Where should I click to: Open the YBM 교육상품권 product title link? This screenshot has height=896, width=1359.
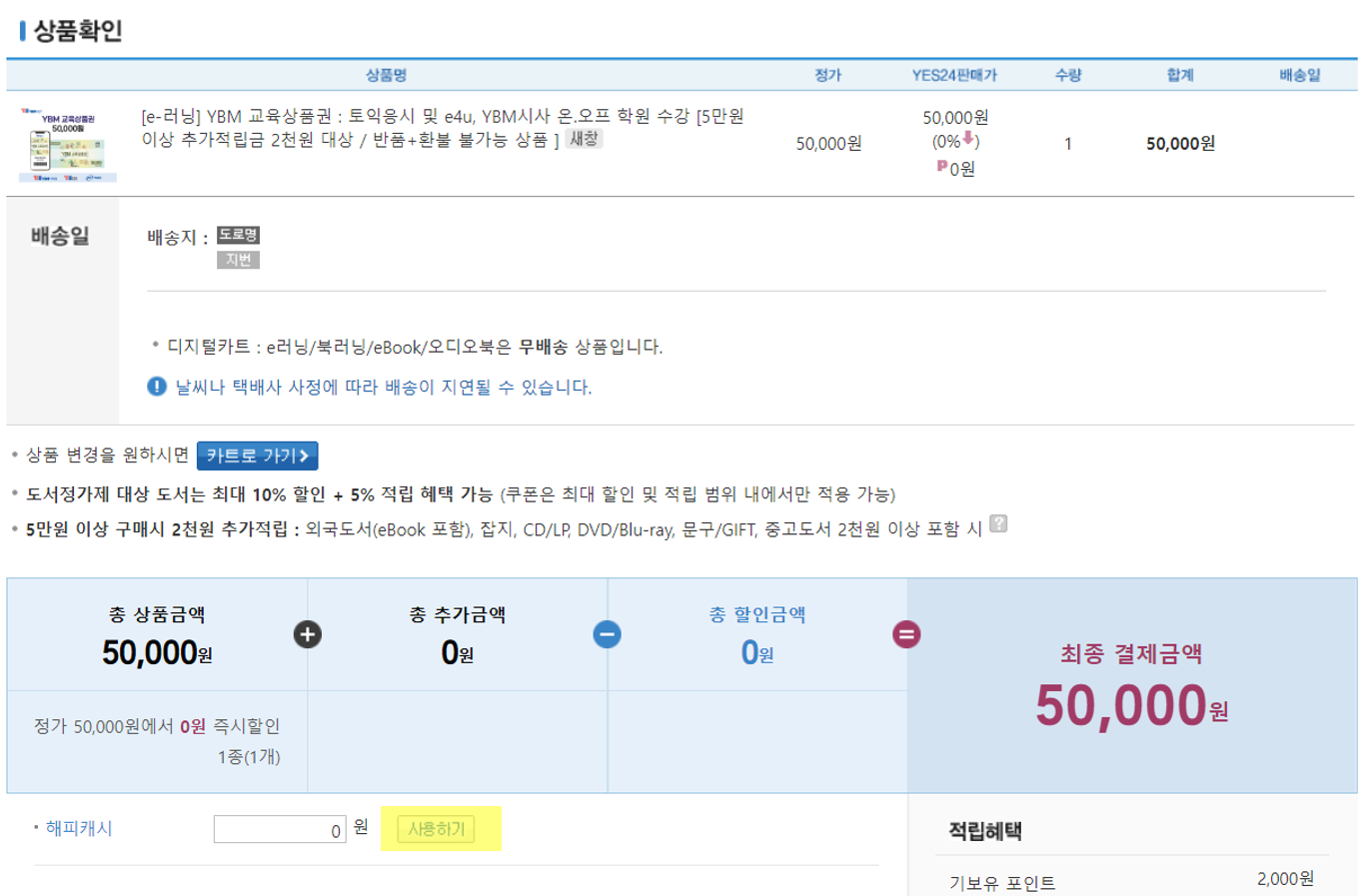click(x=443, y=128)
